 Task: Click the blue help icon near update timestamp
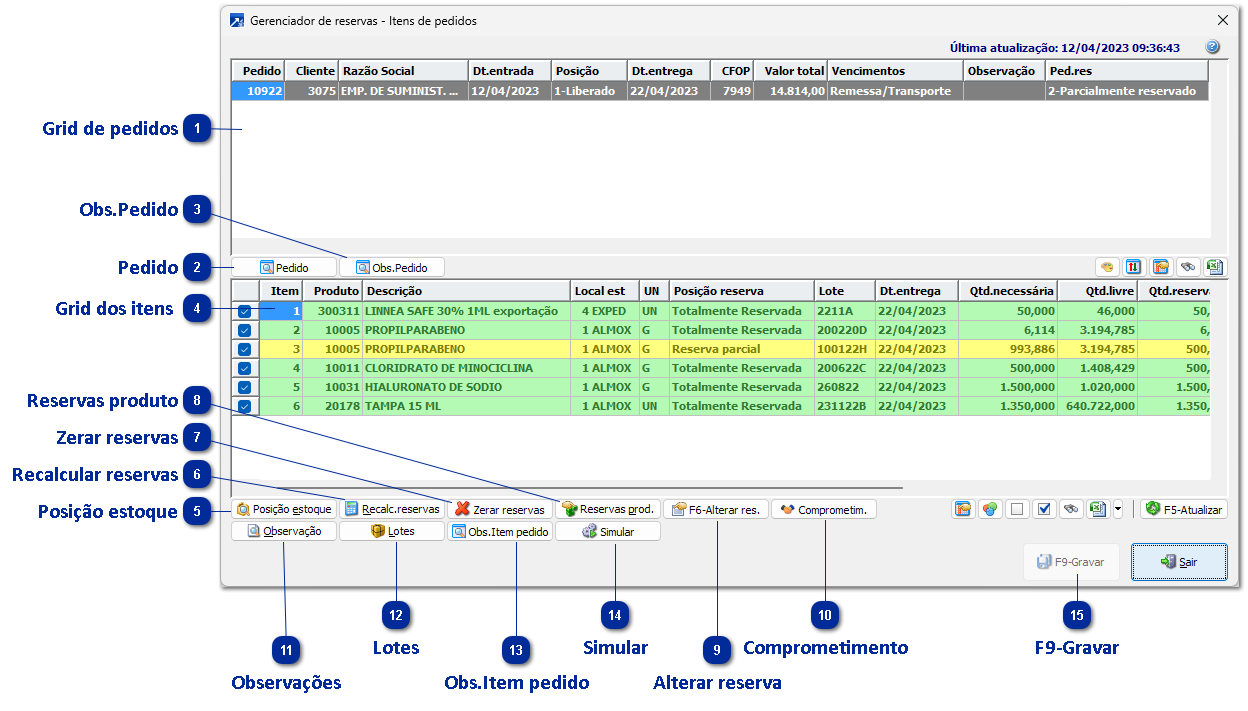pyautogui.click(x=1212, y=47)
